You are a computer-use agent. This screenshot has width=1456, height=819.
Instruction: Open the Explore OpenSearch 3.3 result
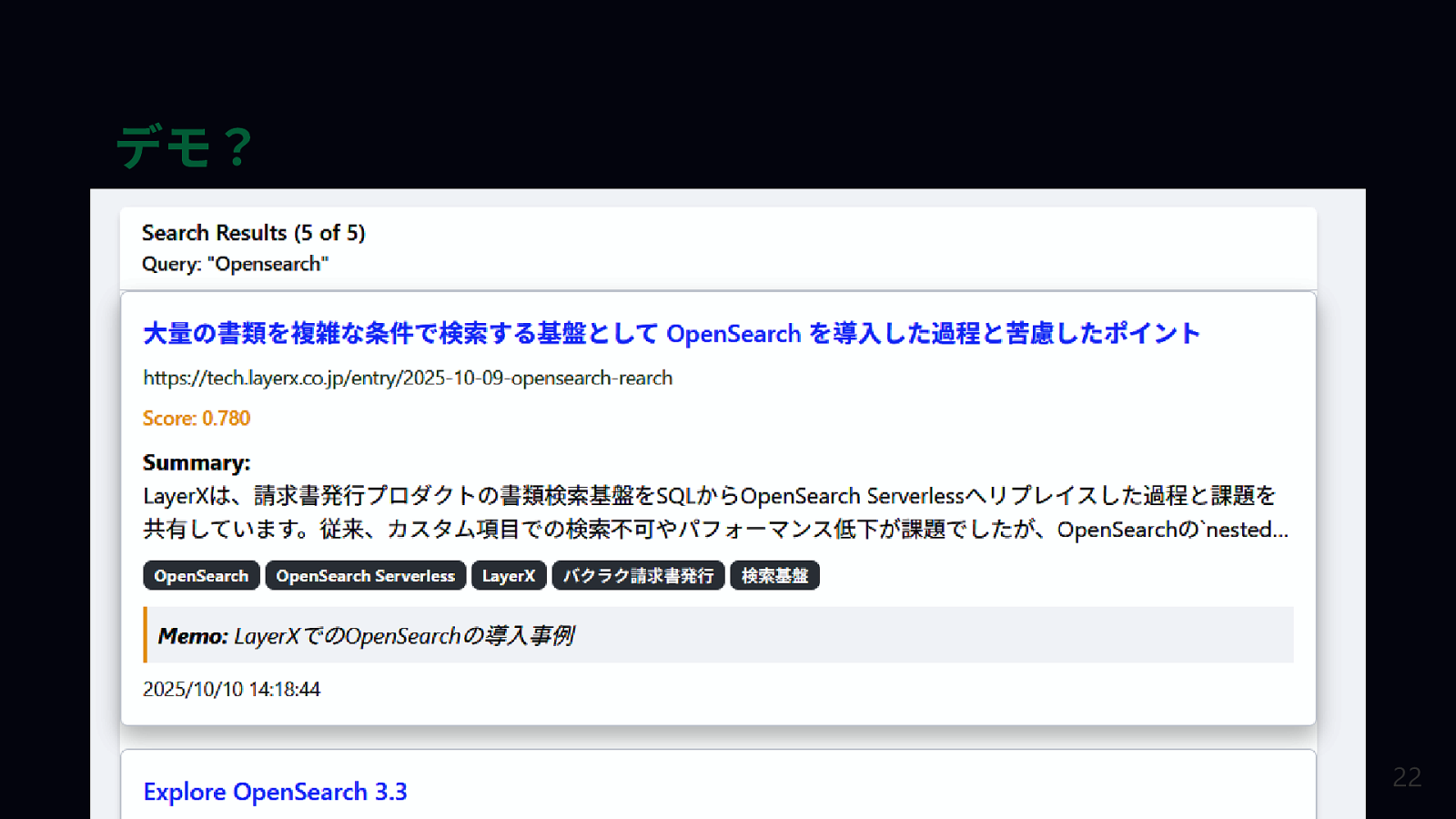[x=275, y=792]
